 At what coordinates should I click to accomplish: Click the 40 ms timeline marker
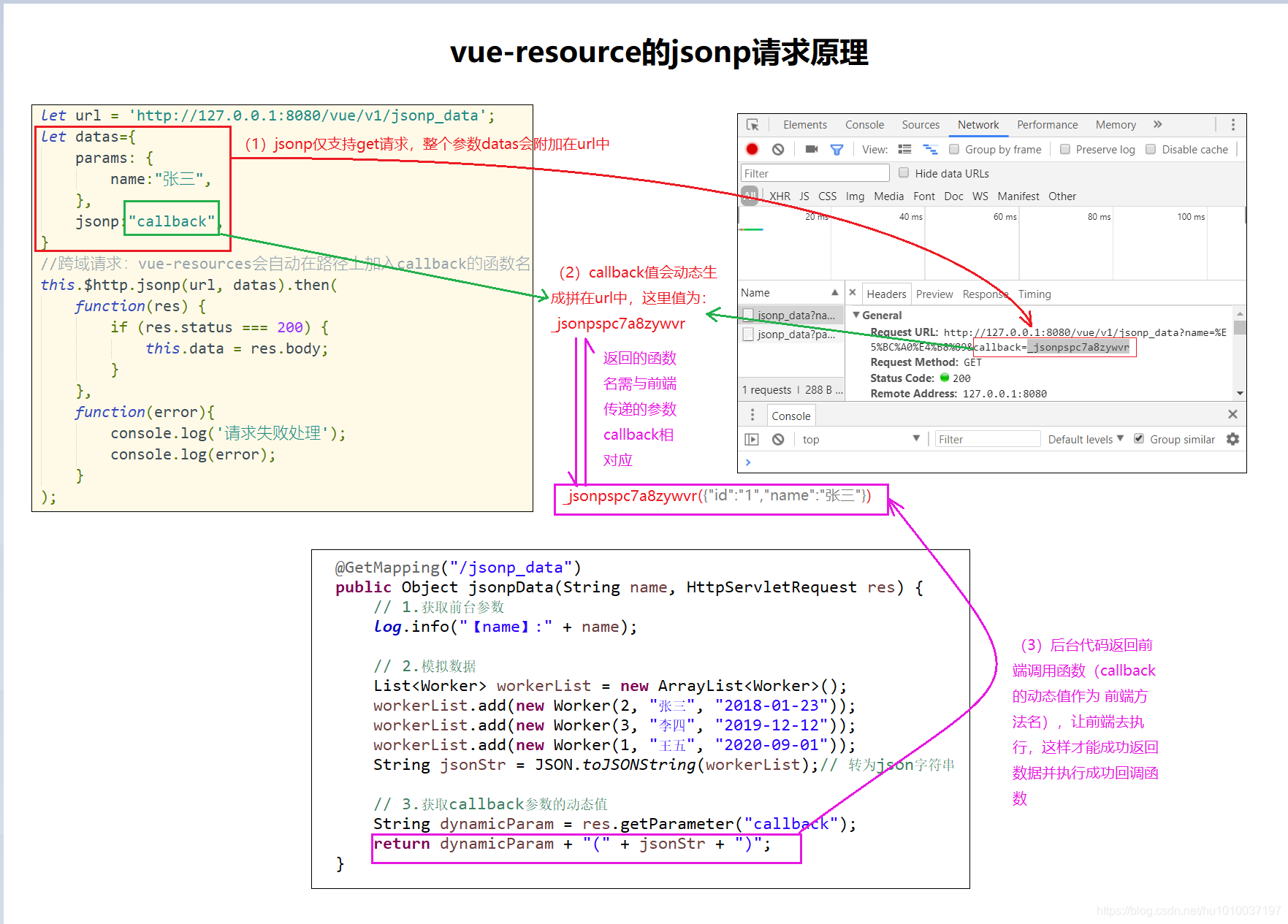(910, 216)
